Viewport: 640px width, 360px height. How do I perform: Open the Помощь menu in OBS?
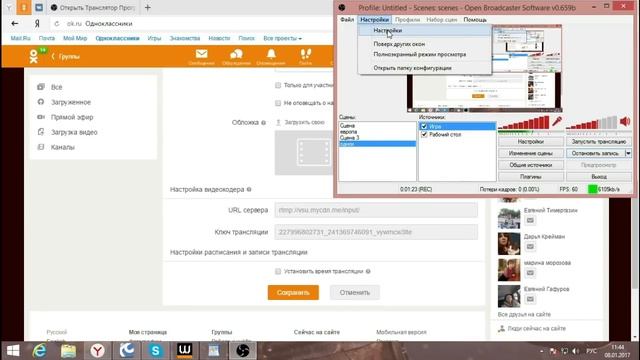(x=475, y=20)
